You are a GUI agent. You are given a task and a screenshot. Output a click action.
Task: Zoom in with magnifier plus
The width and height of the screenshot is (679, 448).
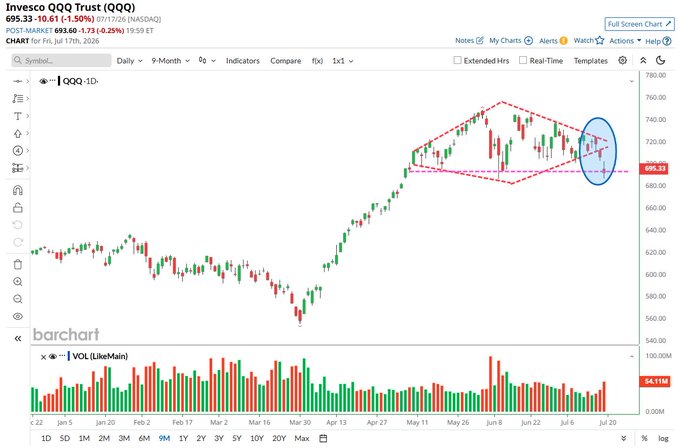pyautogui.click(x=18, y=282)
